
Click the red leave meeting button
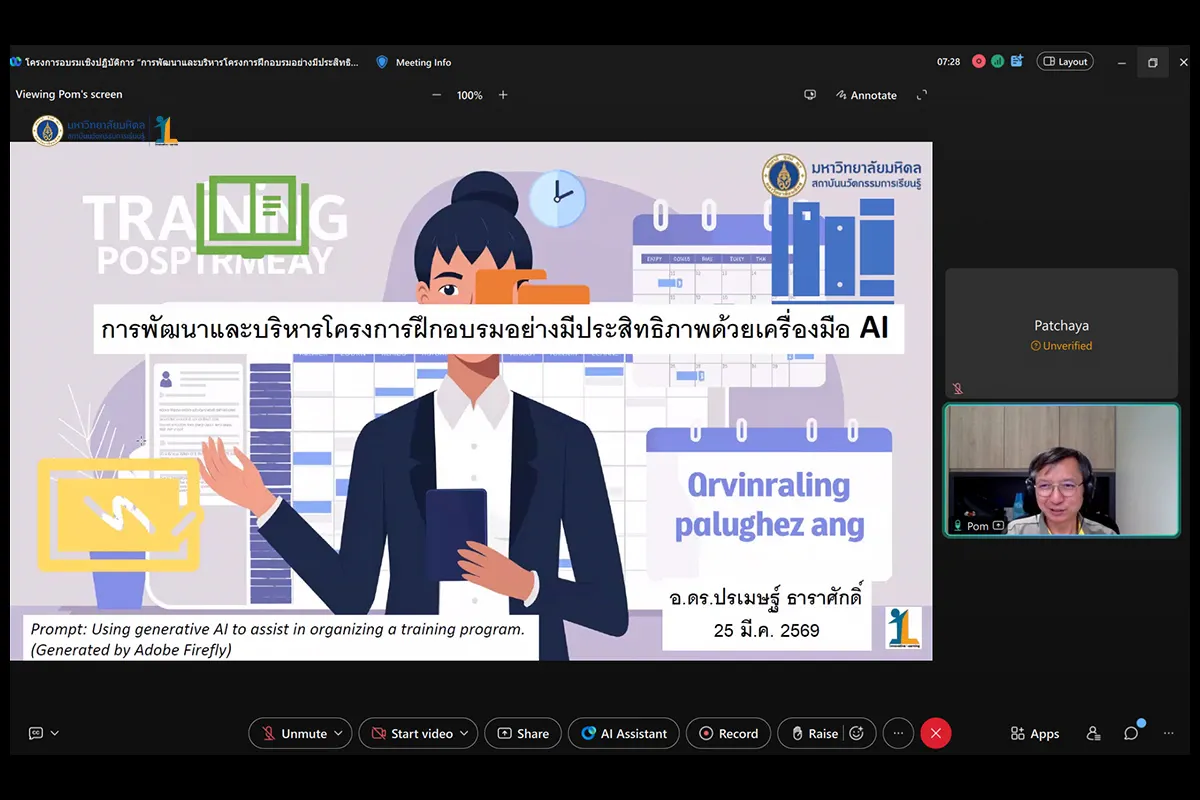click(x=935, y=733)
